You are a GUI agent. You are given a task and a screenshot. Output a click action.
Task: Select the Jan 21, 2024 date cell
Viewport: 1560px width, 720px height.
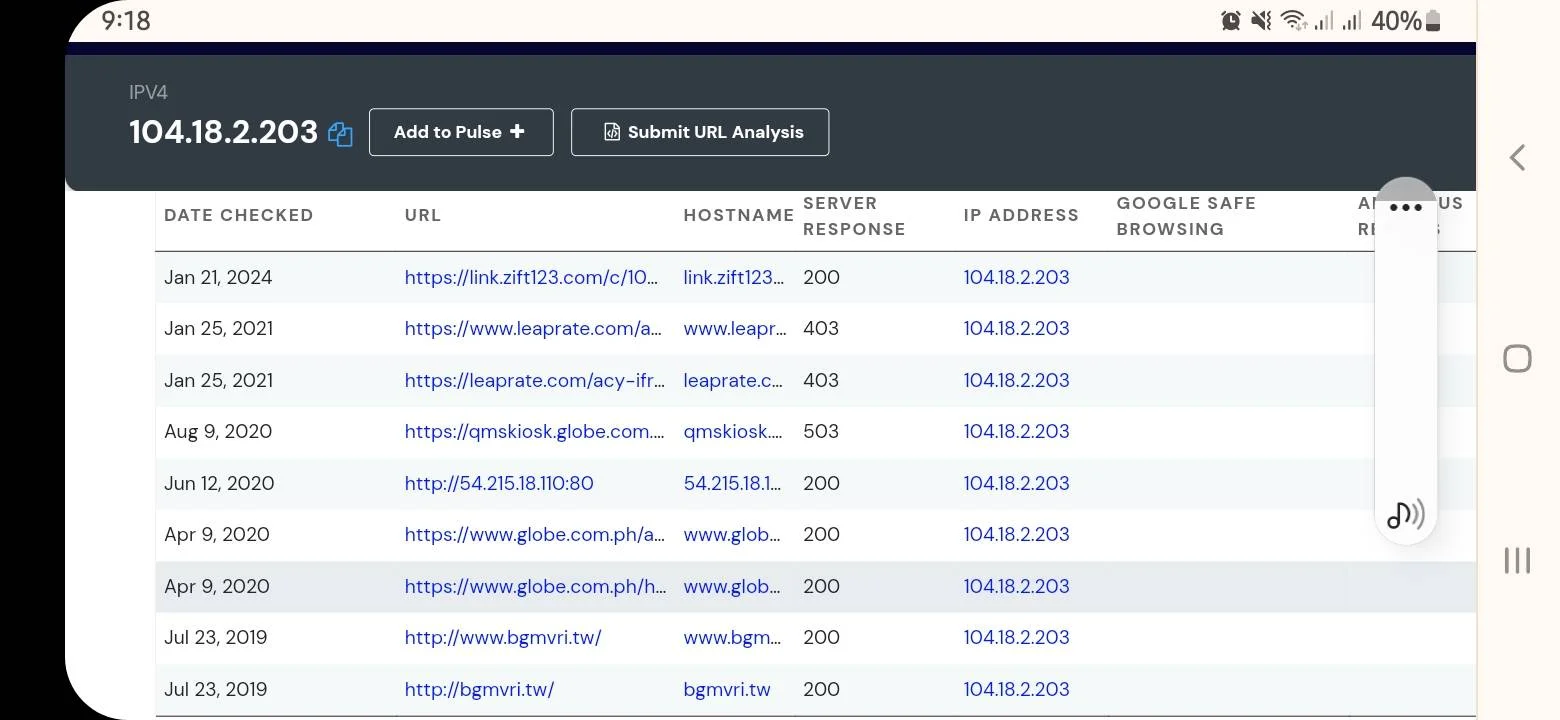218,277
